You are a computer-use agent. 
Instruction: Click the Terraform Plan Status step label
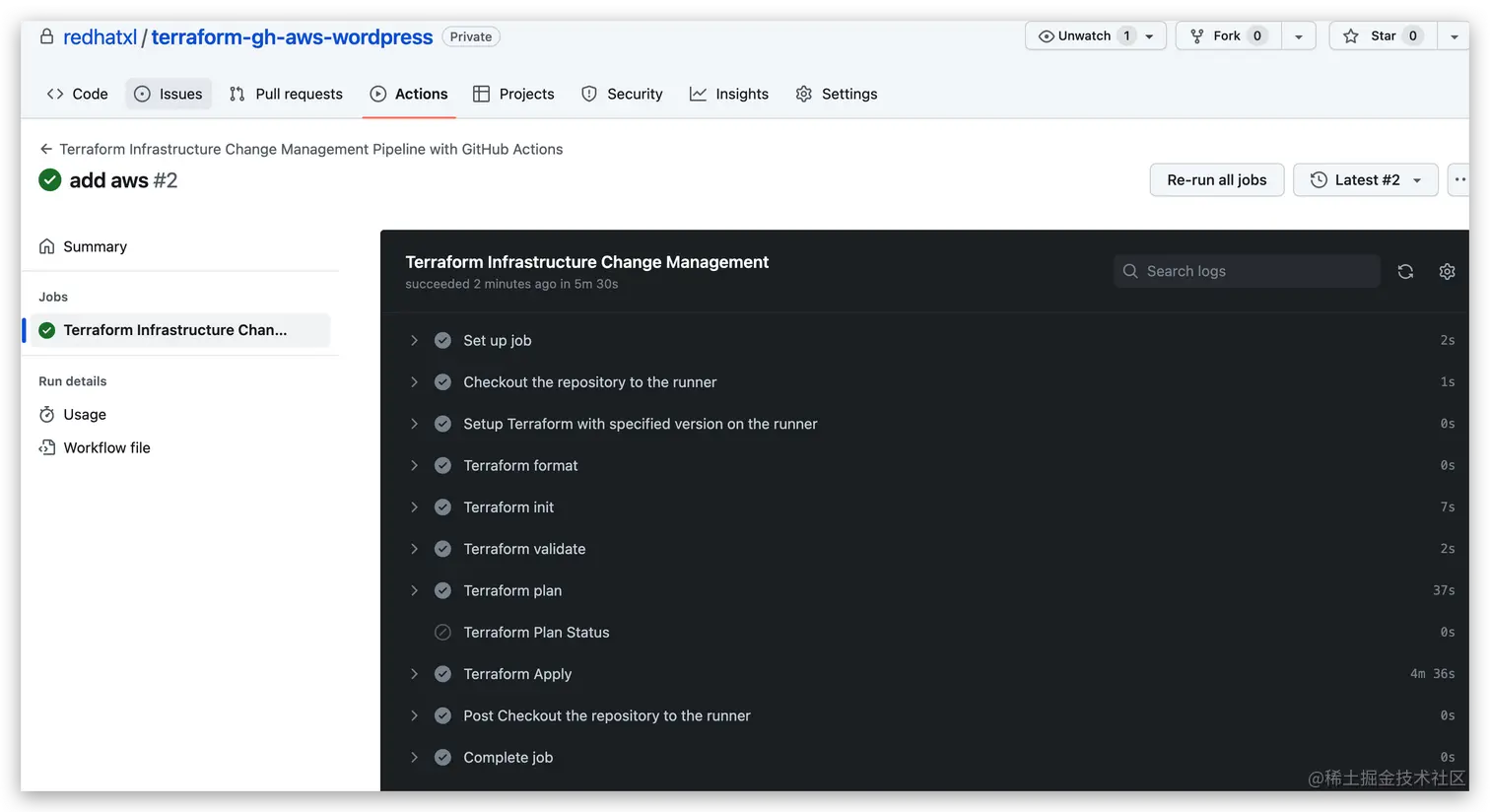536,633
